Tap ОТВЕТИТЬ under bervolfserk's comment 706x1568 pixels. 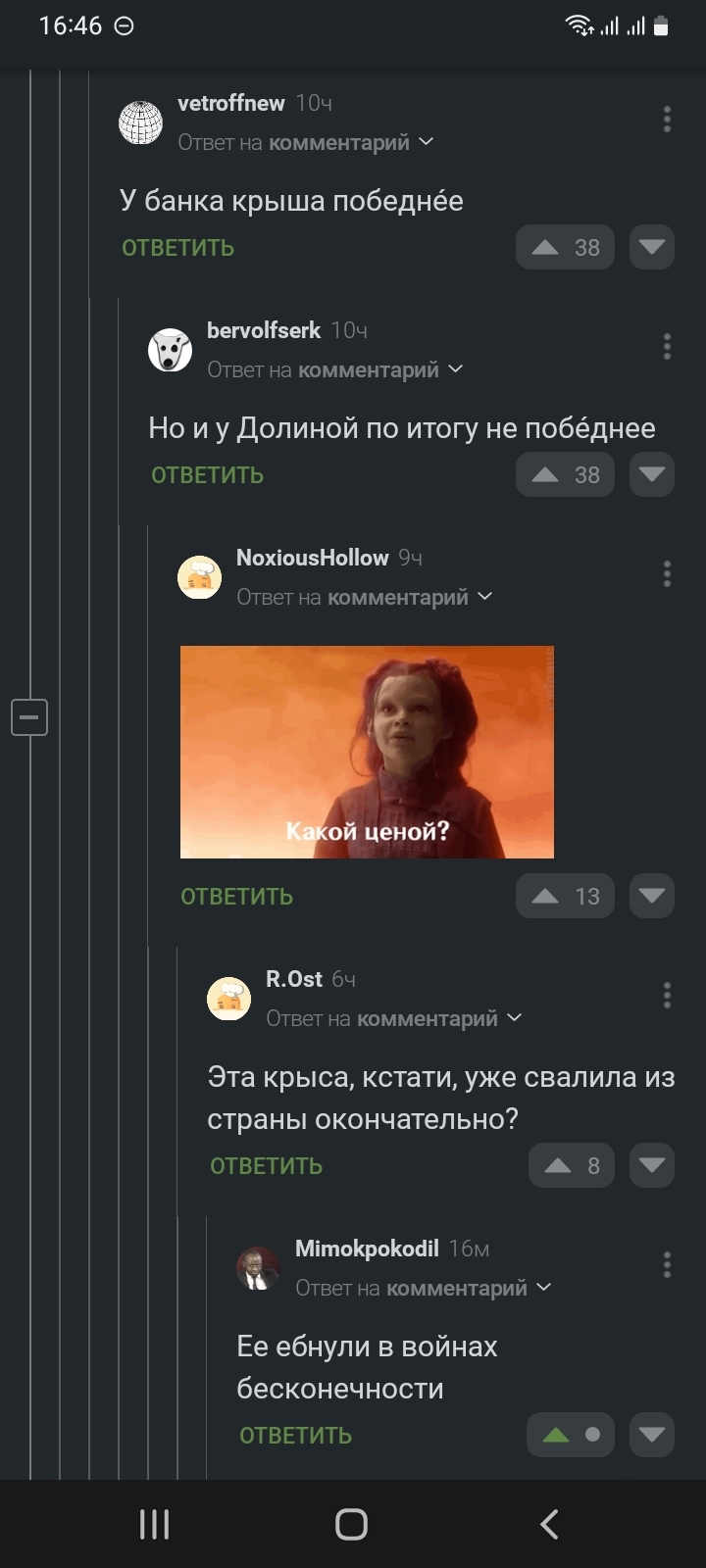point(208,475)
